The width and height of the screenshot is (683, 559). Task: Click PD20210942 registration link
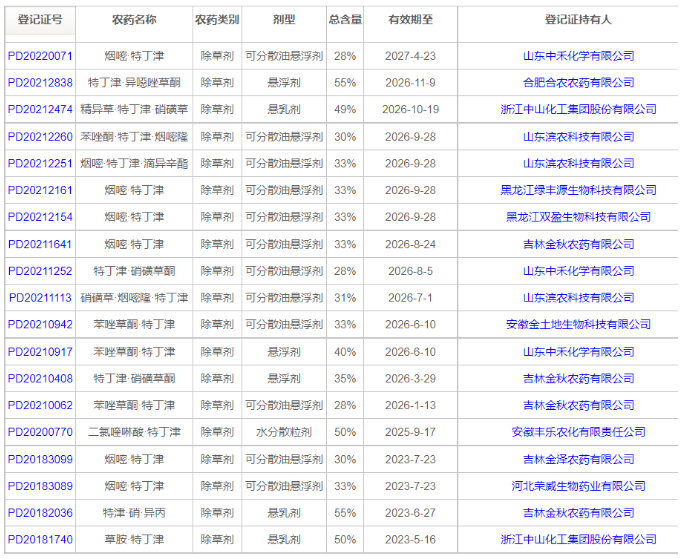(x=40, y=325)
